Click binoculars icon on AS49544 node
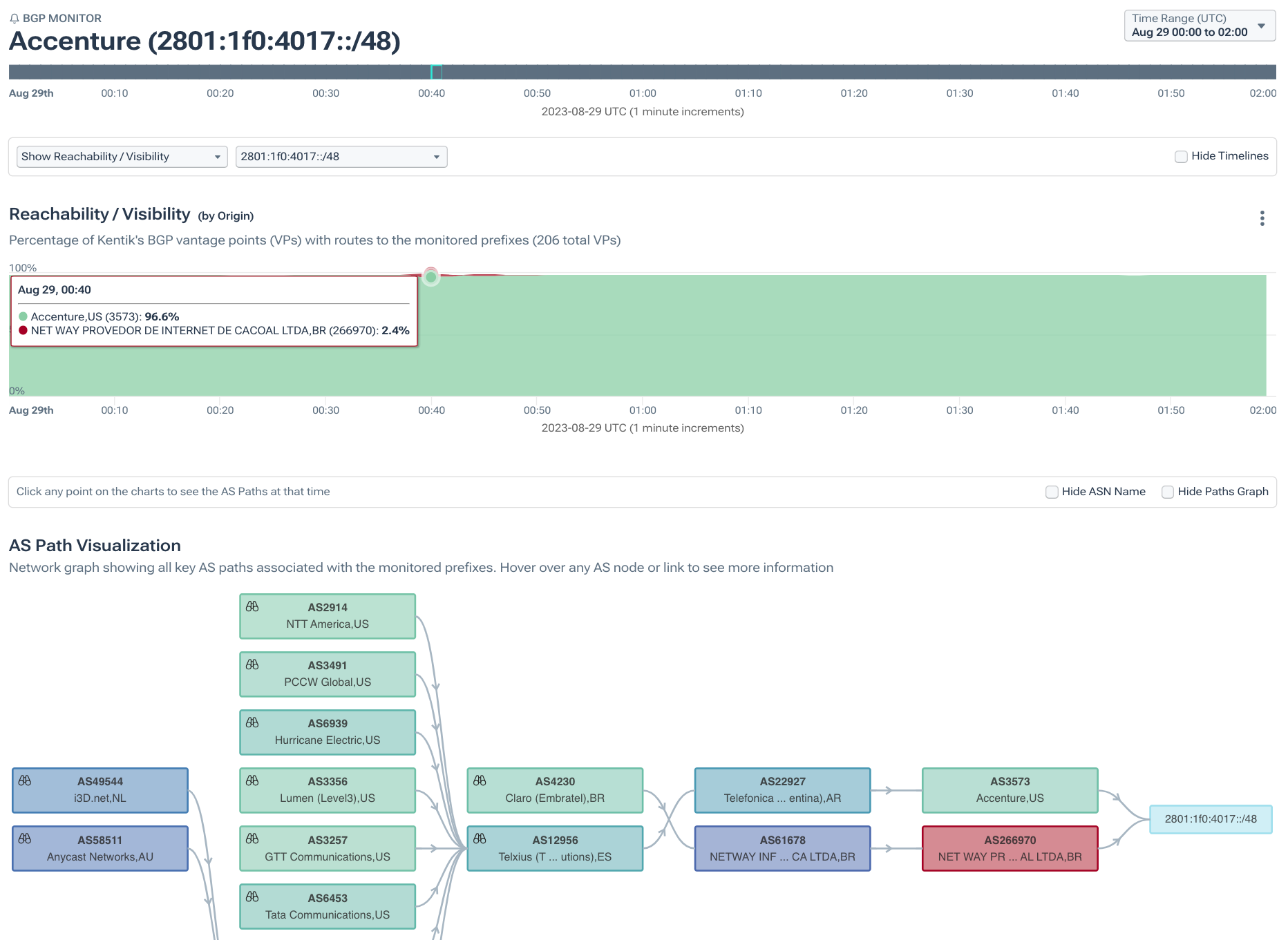The image size is (1288, 940). pos(25,780)
